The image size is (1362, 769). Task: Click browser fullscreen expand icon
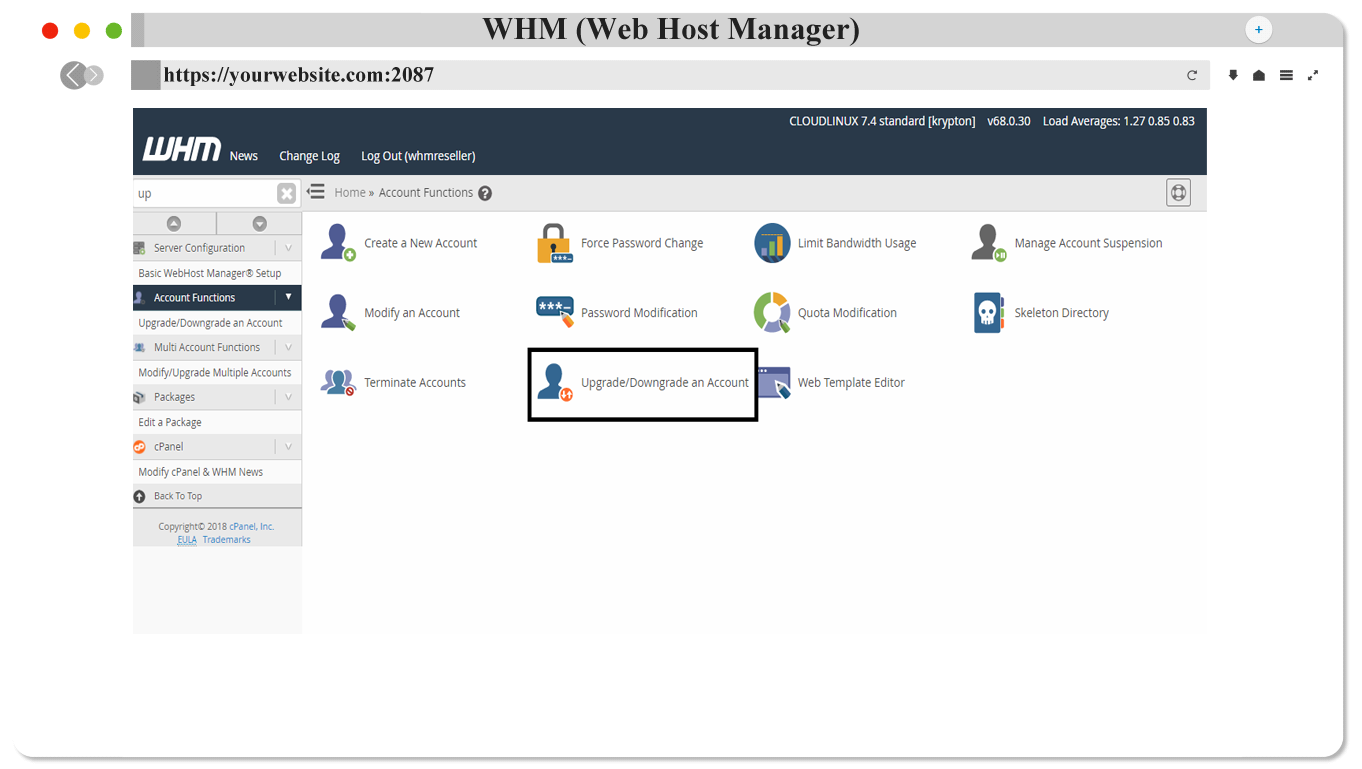1313,75
